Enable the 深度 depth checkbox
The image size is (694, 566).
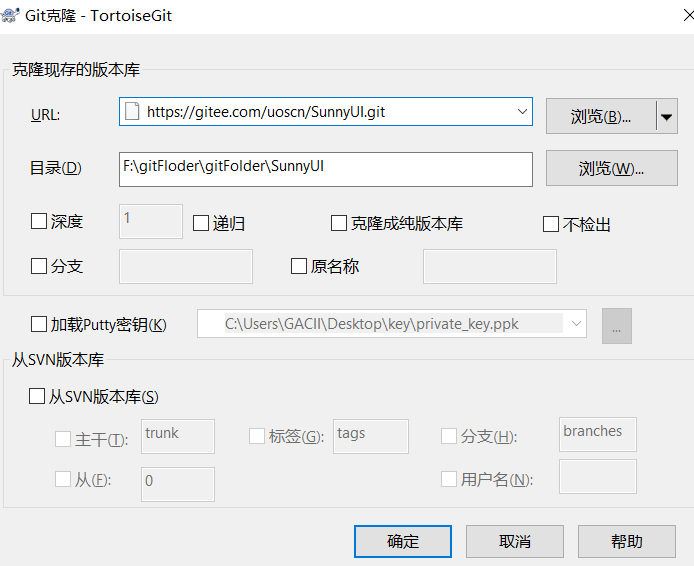pyautogui.click(x=39, y=221)
